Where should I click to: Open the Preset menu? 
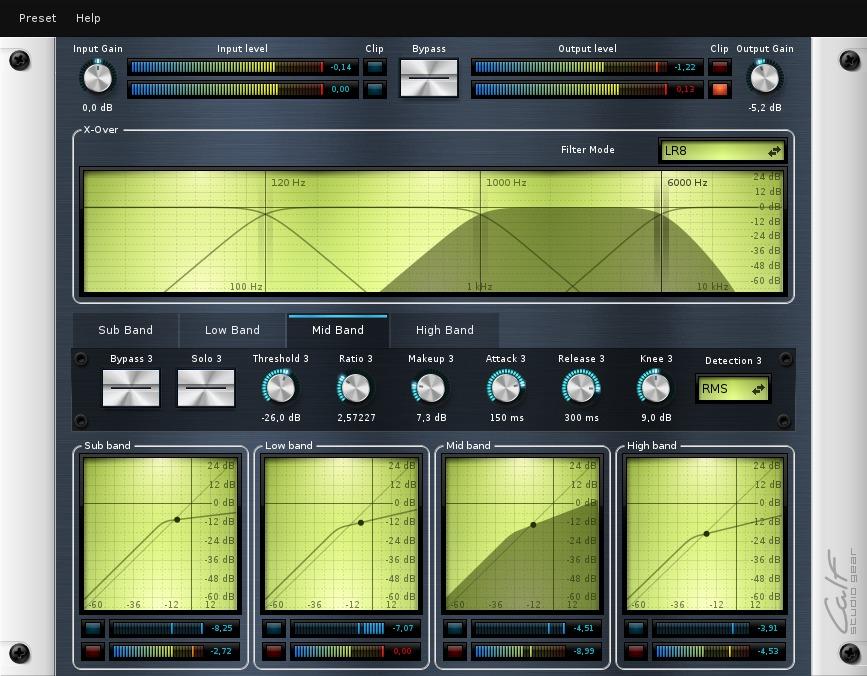38,18
